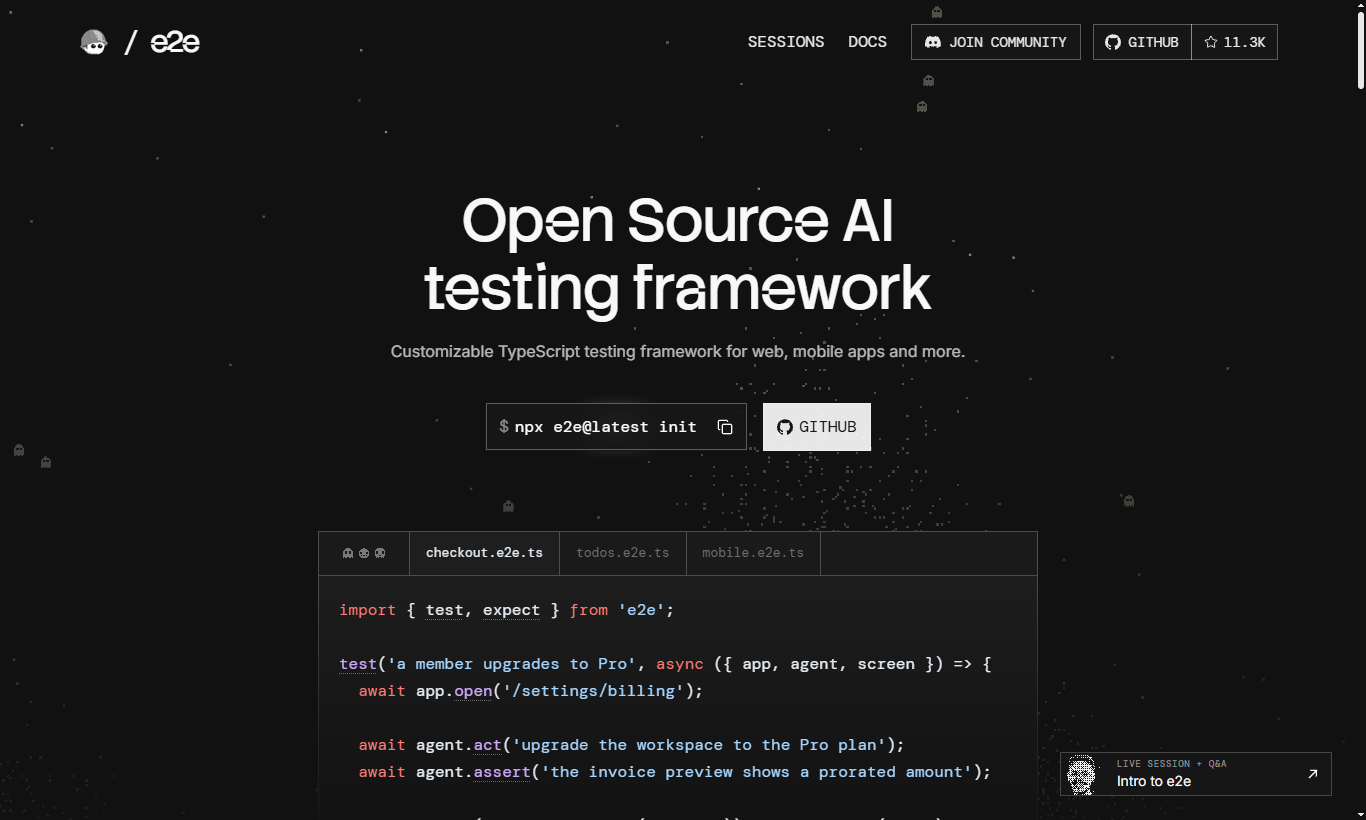Click the ghost icons in editor header
This screenshot has height=820, width=1366.
pyautogui.click(x=364, y=553)
